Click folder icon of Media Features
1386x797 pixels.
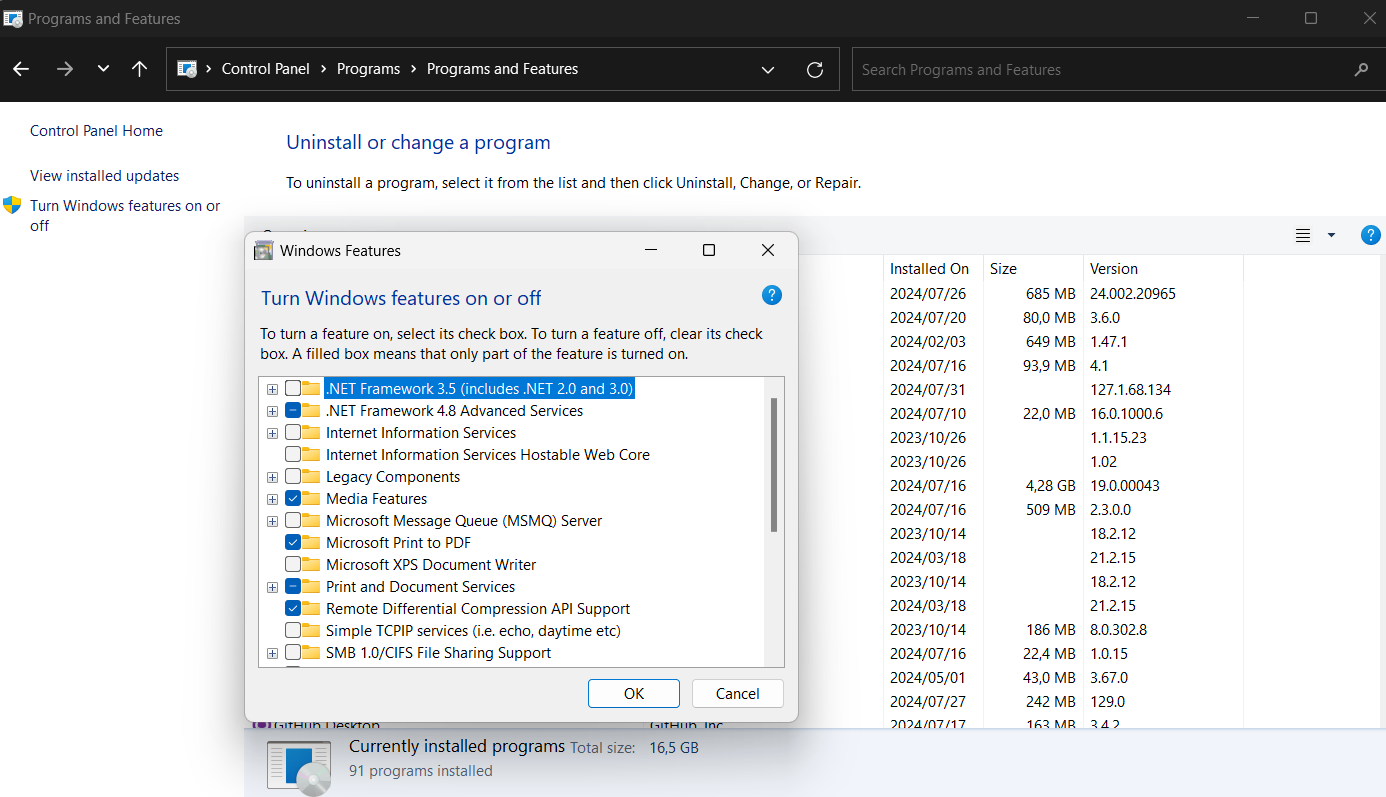point(311,498)
